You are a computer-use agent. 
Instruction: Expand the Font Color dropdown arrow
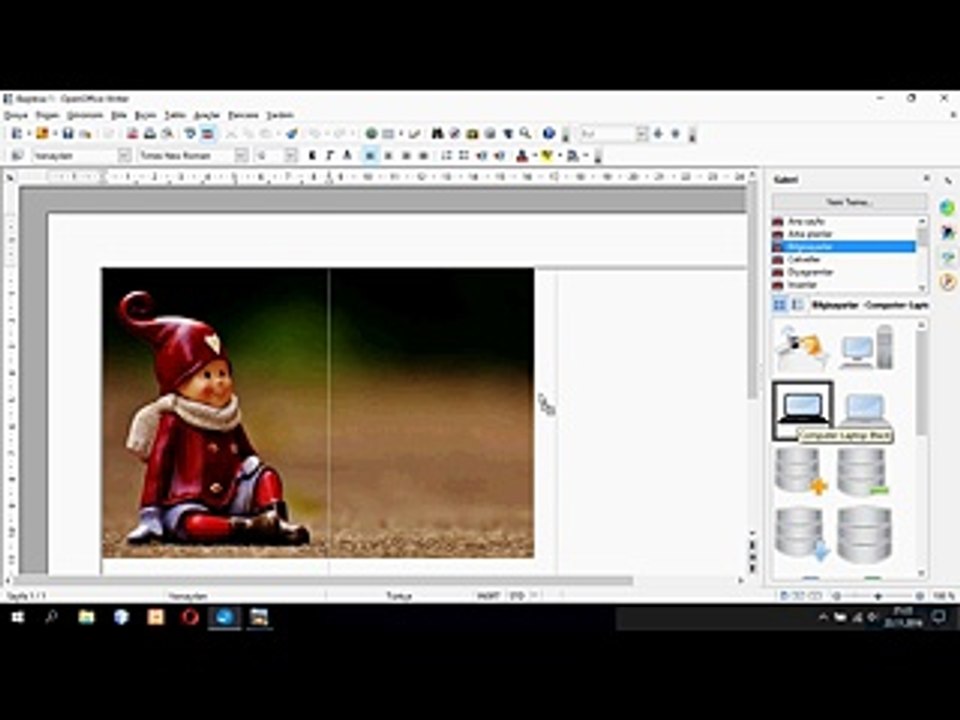[533, 156]
